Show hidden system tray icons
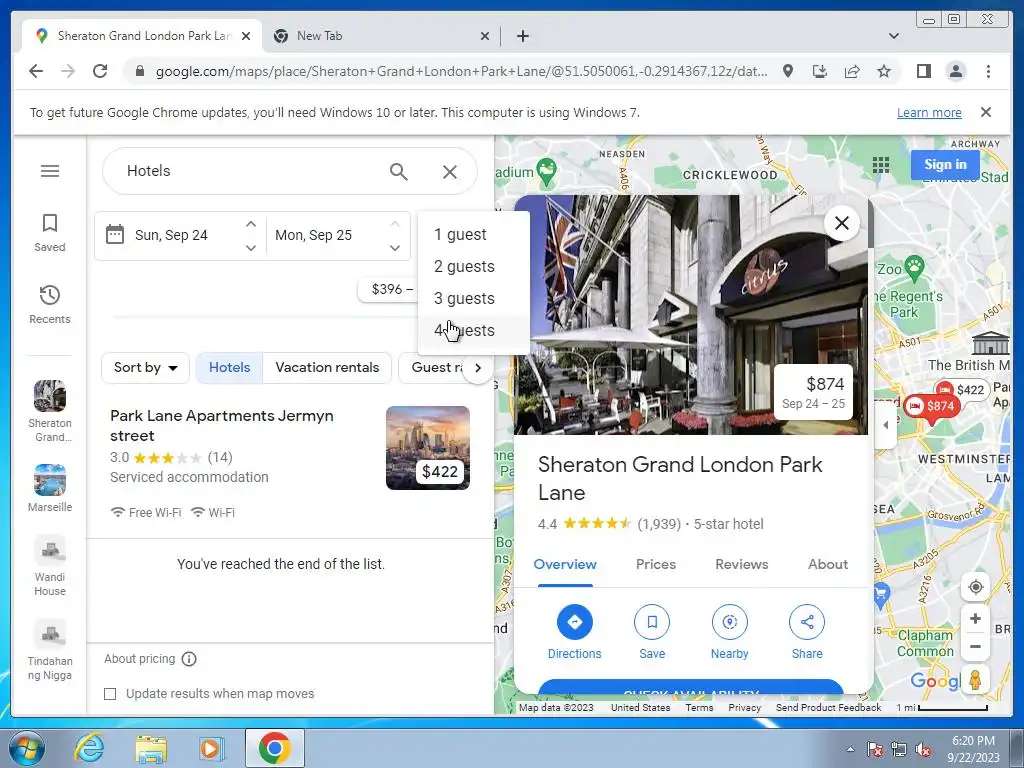The image size is (1024, 768). click(x=850, y=749)
